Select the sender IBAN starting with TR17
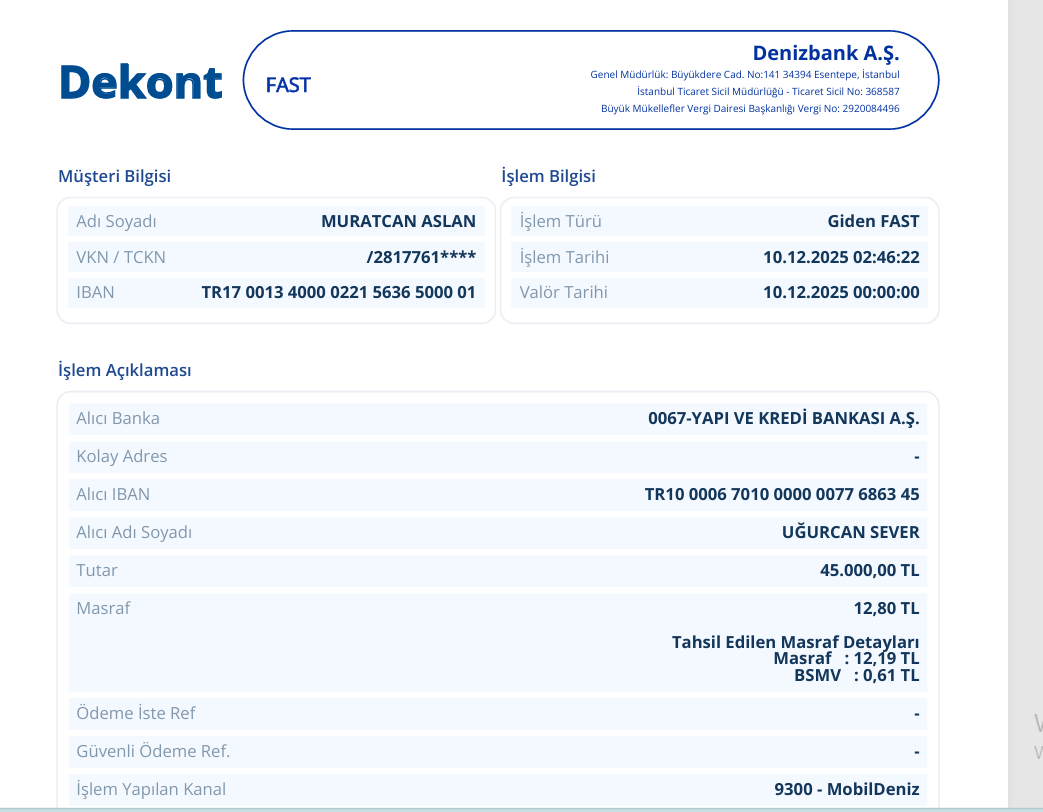Viewport: 1043px width, 812px height. (x=339, y=292)
